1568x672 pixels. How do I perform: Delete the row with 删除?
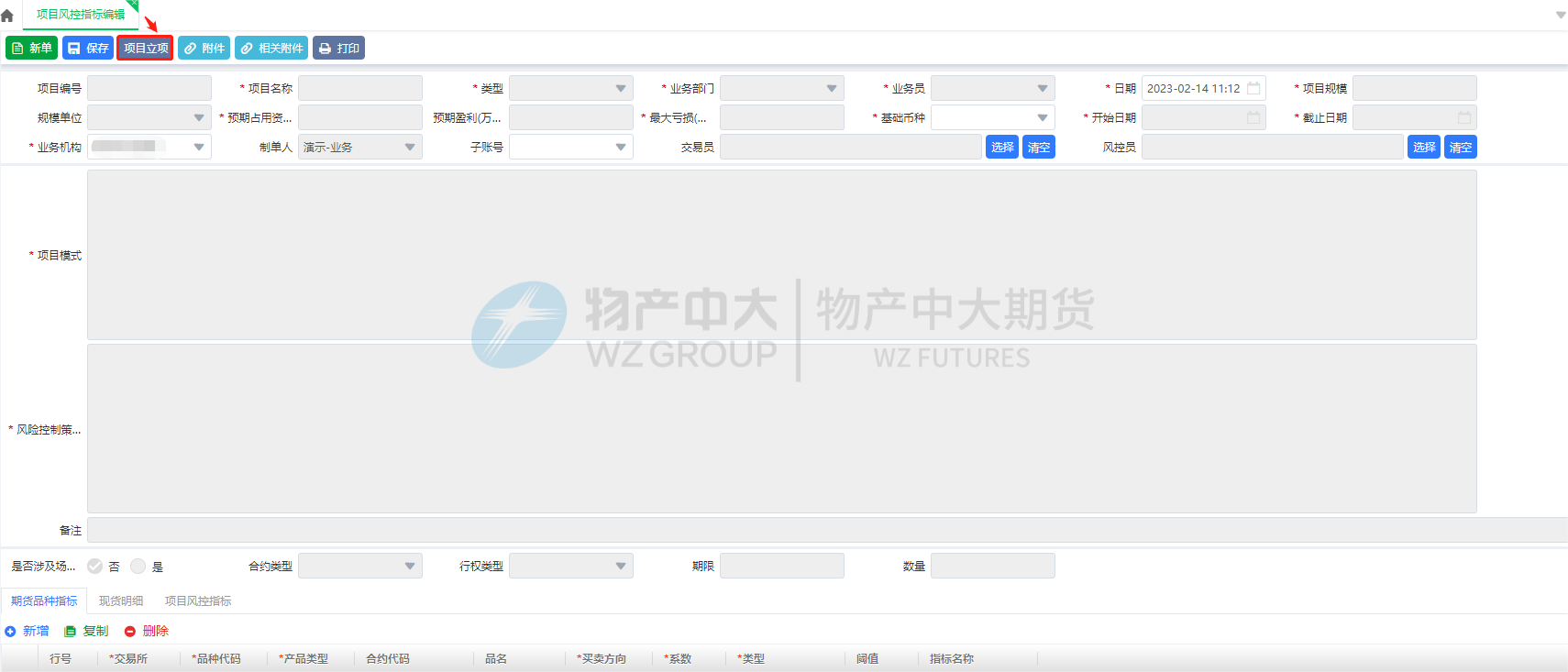click(147, 631)
